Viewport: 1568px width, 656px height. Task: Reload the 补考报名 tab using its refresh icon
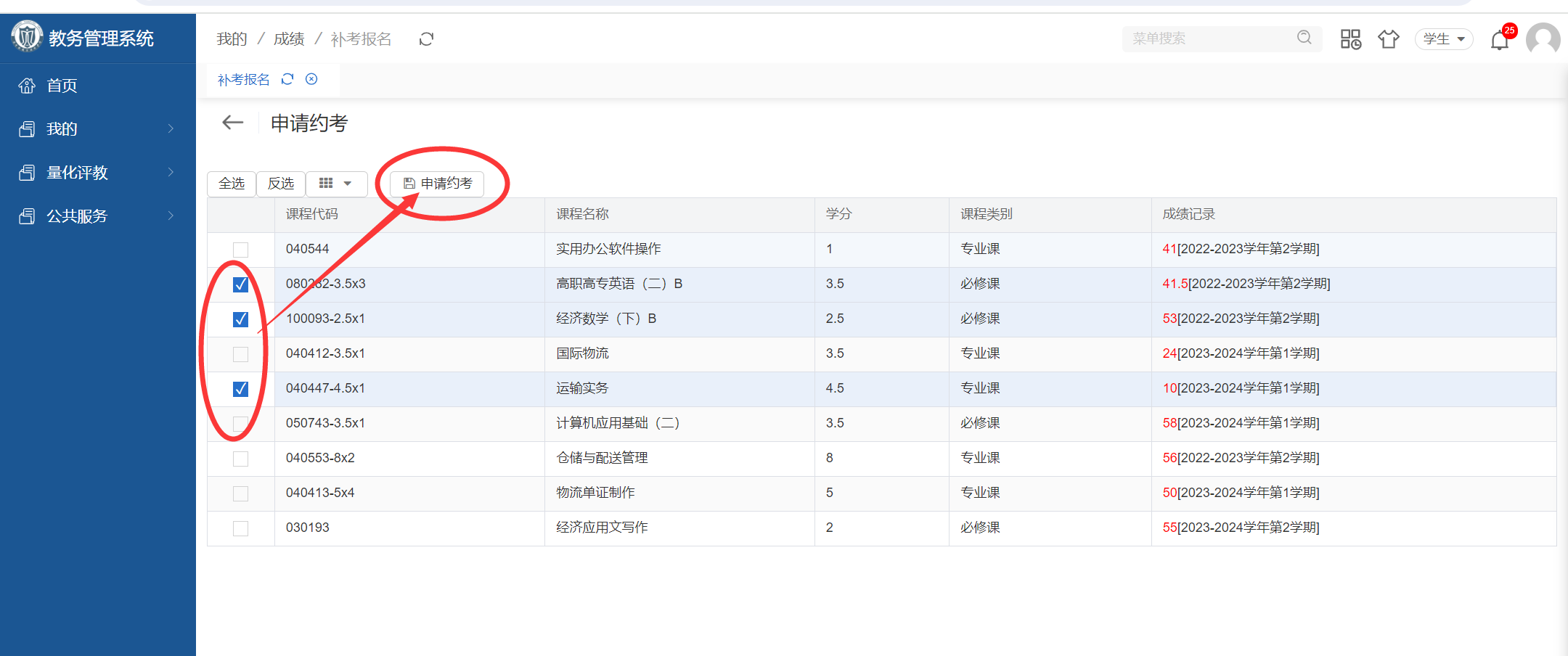(287, 79)
